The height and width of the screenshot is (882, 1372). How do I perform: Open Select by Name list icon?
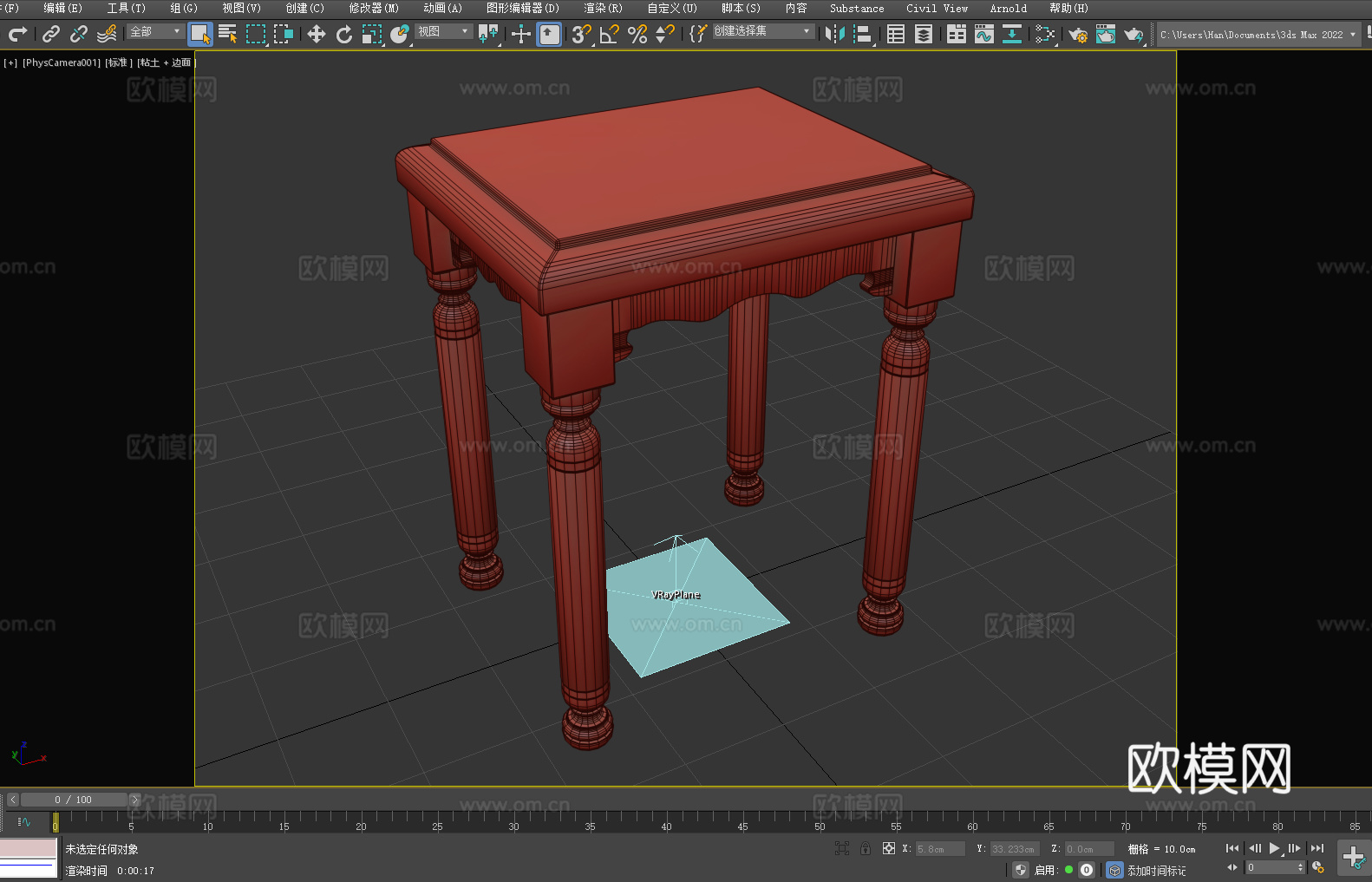[228, 34]
